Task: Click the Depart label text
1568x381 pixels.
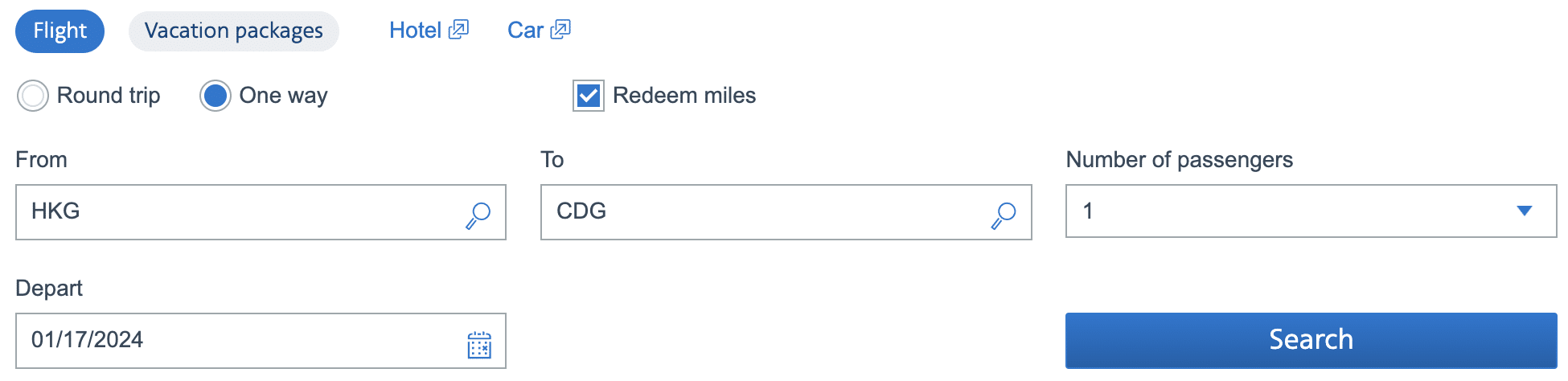Action: 49,289
